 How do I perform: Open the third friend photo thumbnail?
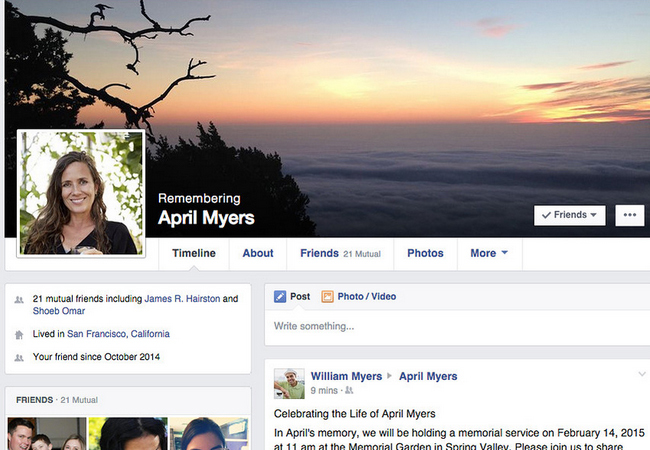[x=209, y=433]
